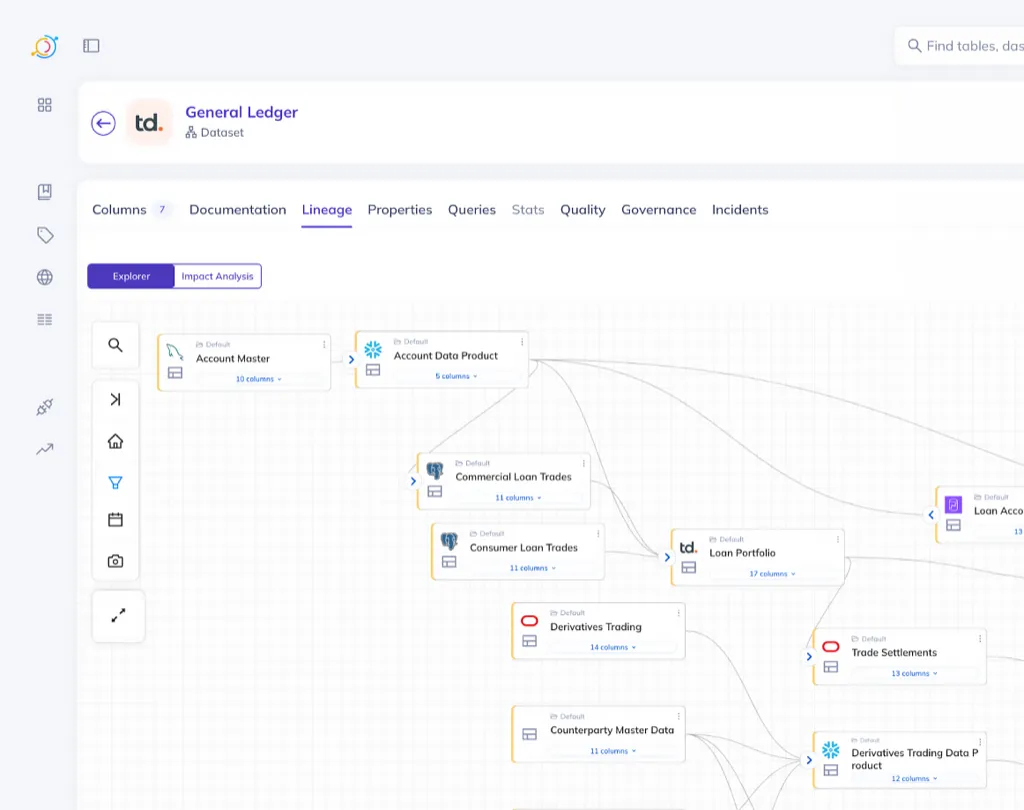Expand Account Master 10 columns dropdown
Viewport: 1024px width, 810px height.
point(258,379)
